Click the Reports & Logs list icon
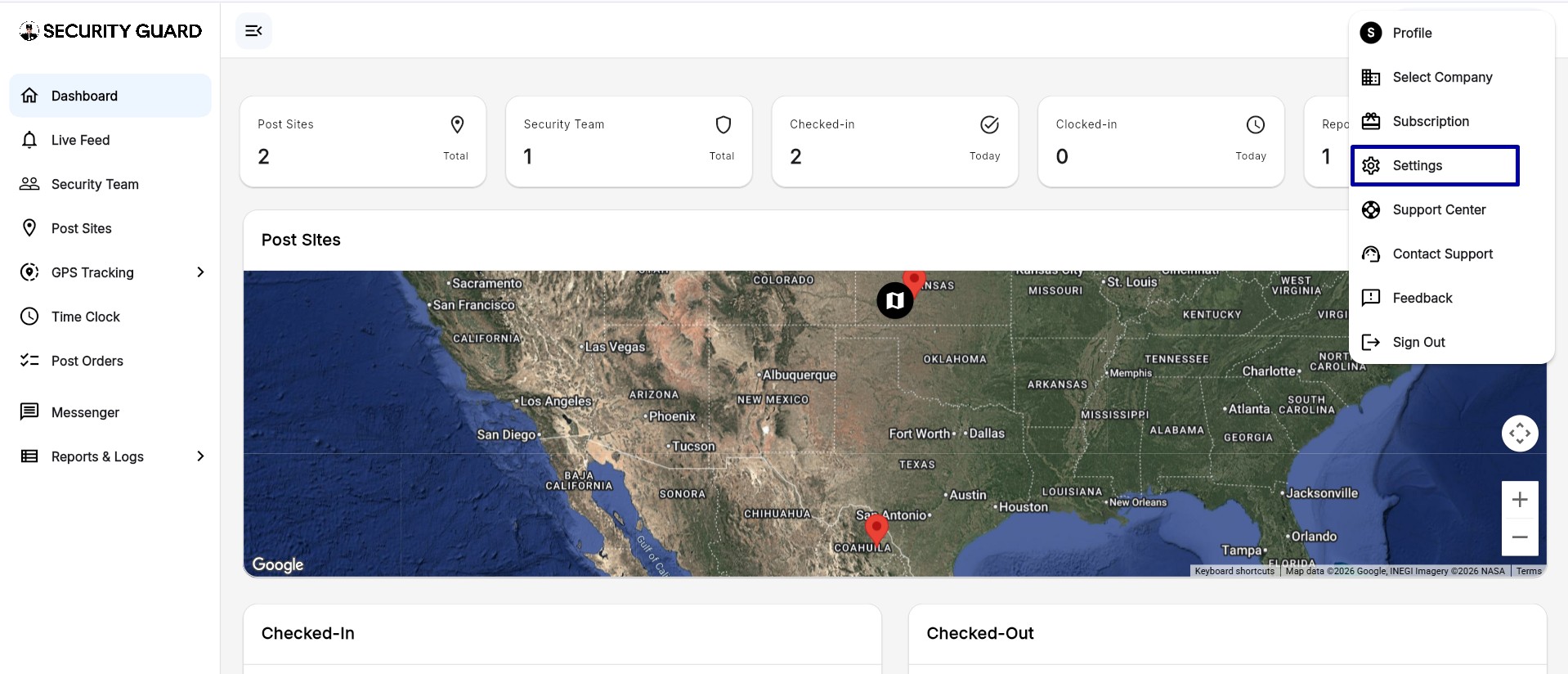Image resolution: width=1568 pixels, height=674 pixels. coord(29,456)
